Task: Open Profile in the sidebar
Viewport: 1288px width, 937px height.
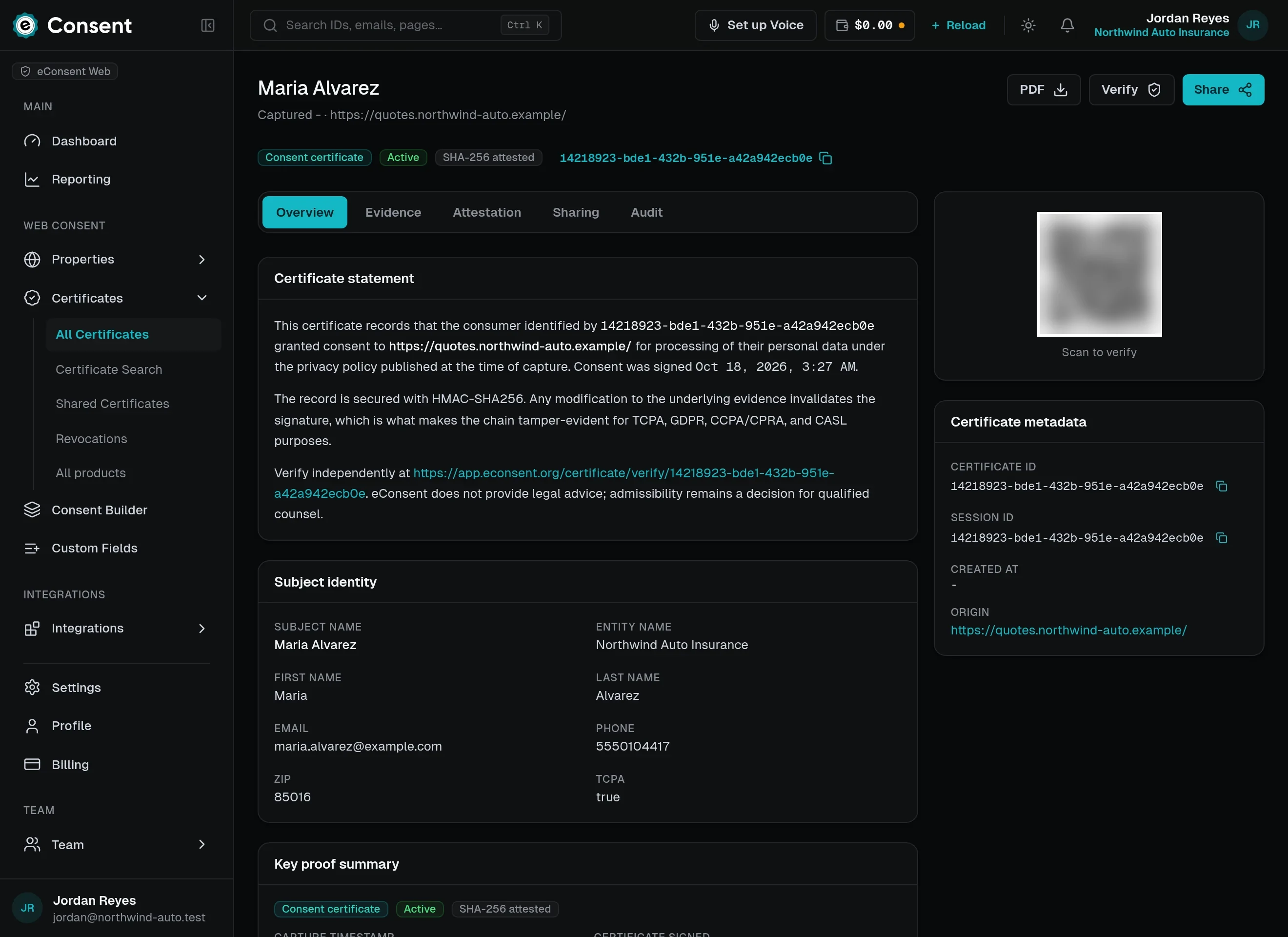Action: coord(117,726)
